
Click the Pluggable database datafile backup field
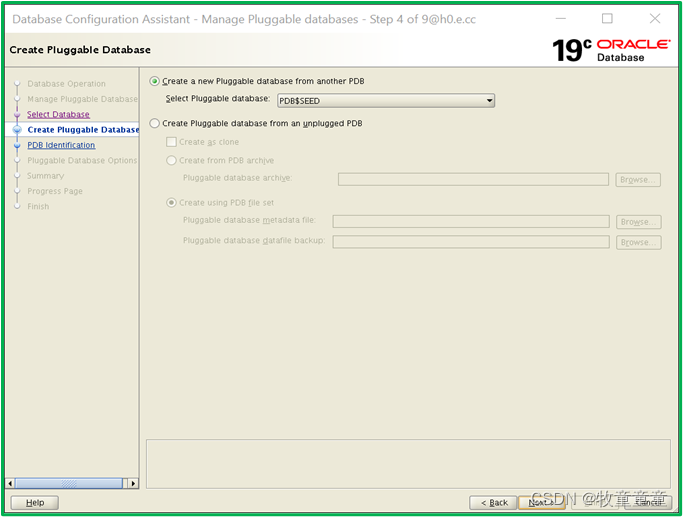pyautogui.click(x=471, y=242)
